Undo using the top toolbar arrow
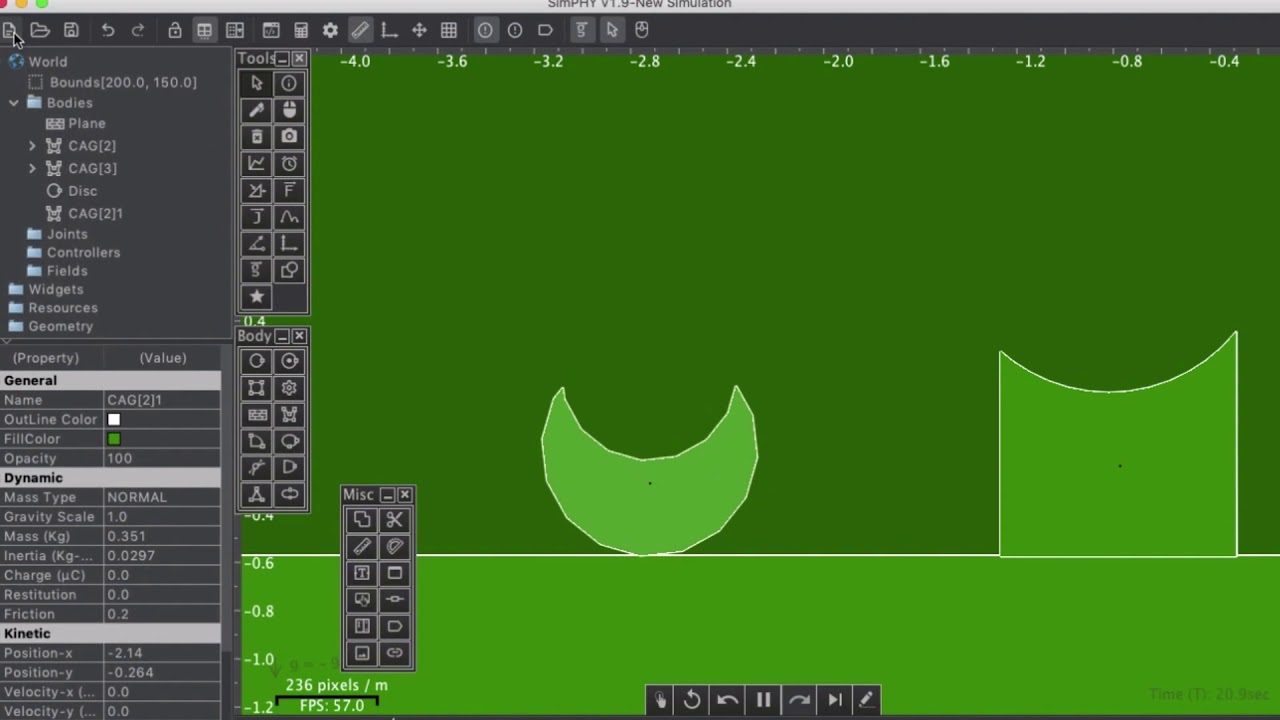1280x720 pixels. coord(108,31)
